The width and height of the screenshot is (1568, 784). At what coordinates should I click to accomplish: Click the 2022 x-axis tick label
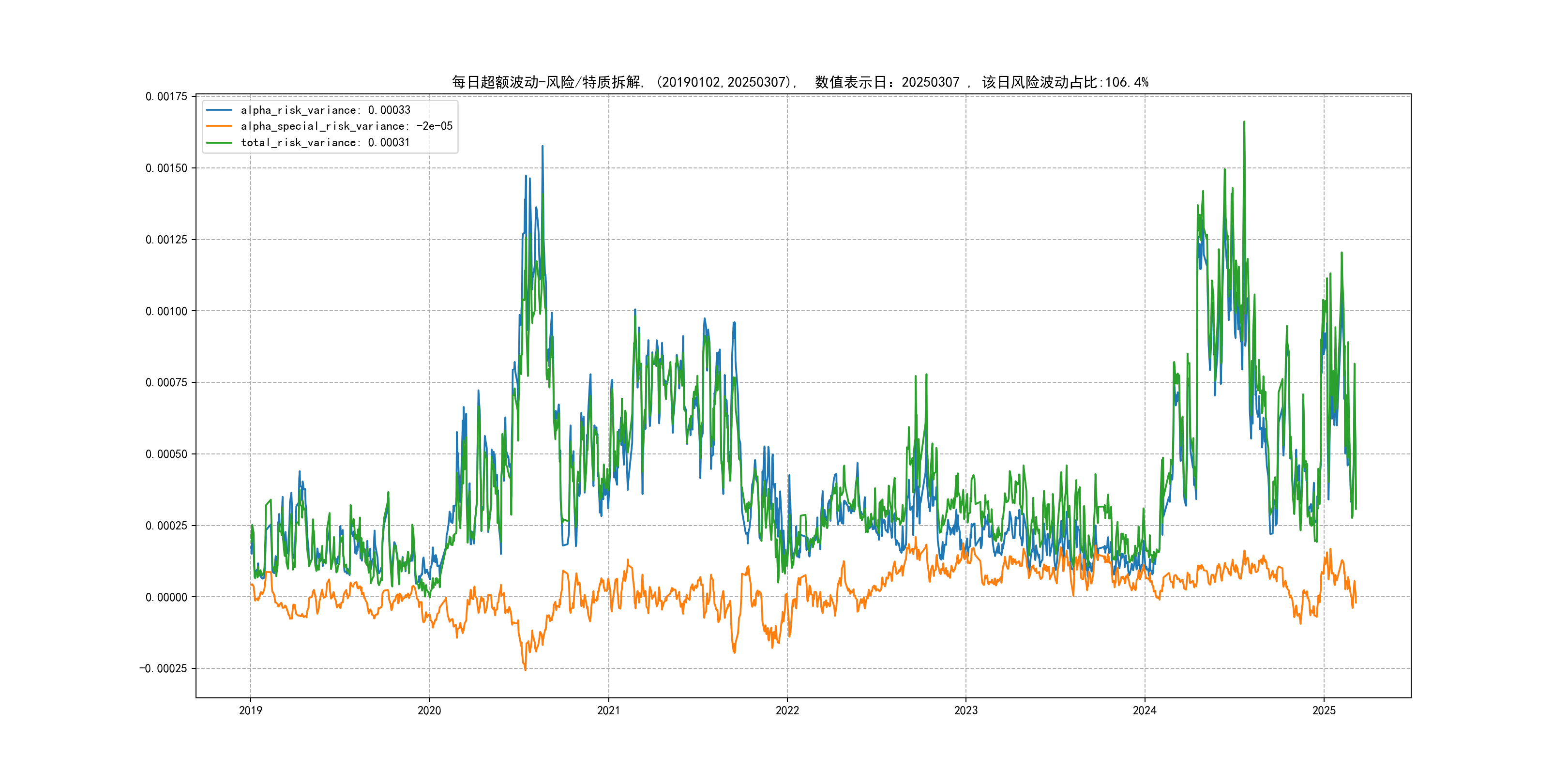coord(787,710)
